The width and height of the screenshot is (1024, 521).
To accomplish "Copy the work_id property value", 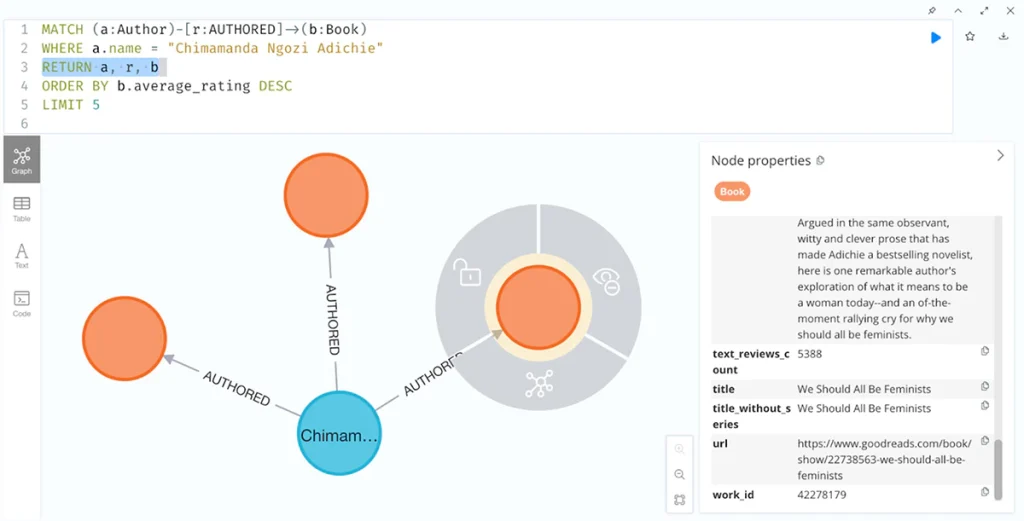I will pyautogui.click(x=985, y=492).
